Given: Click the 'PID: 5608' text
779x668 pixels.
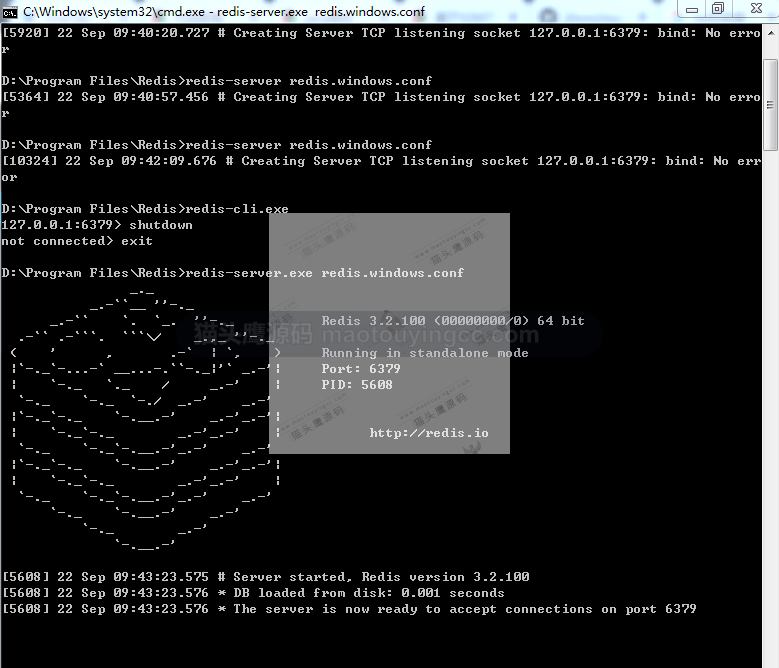Looking at the screenshot, I should [x=357, y=385].
